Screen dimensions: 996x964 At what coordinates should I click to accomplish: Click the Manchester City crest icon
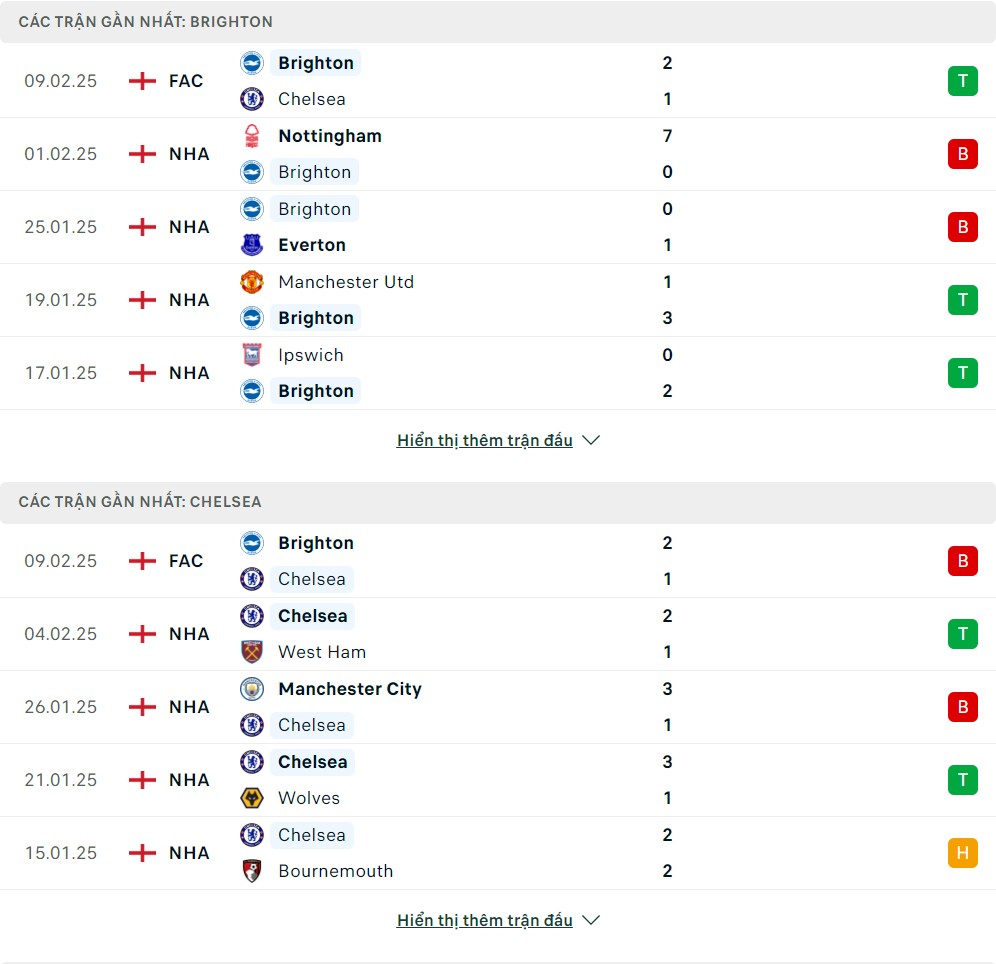[x=252, y=688]
